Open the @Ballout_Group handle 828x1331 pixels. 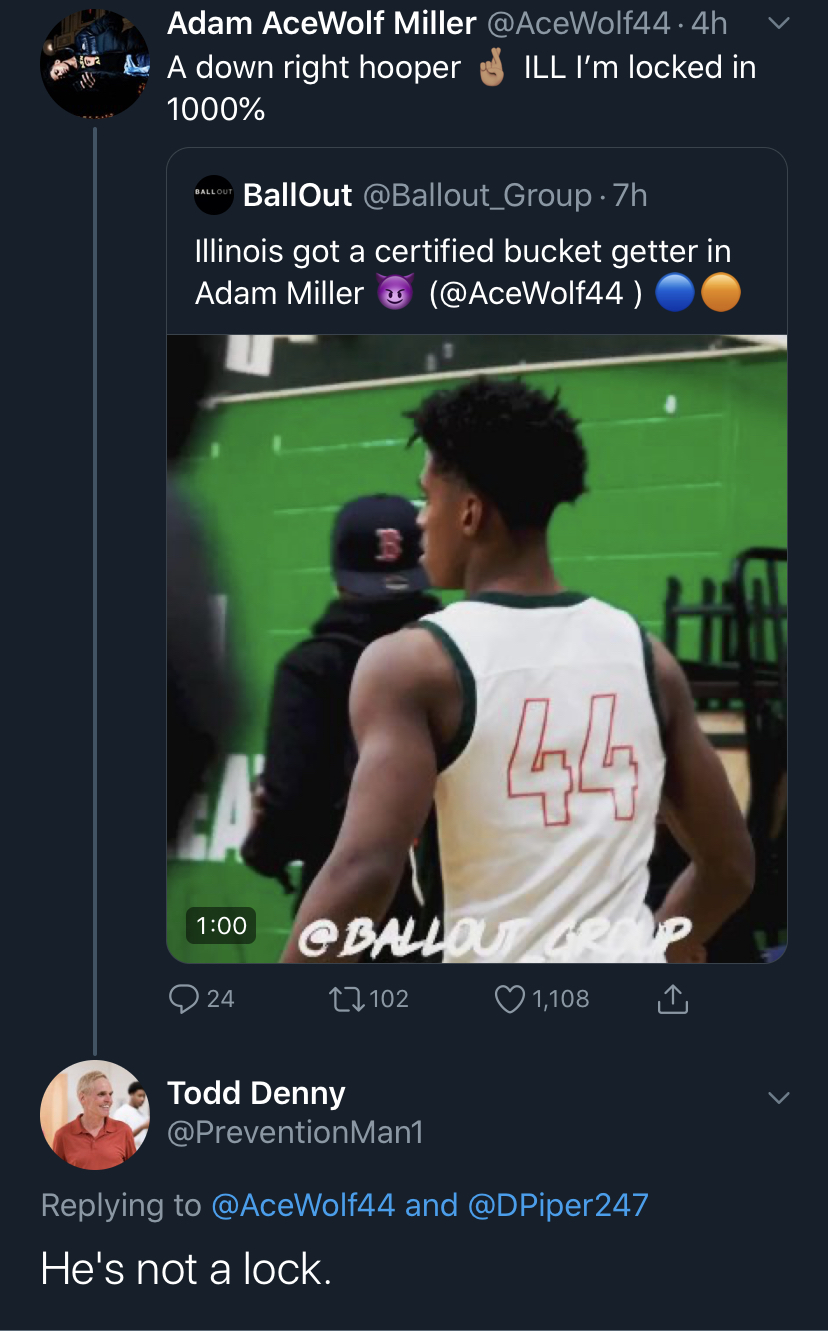pyautogui.click(x=476, y=195)
